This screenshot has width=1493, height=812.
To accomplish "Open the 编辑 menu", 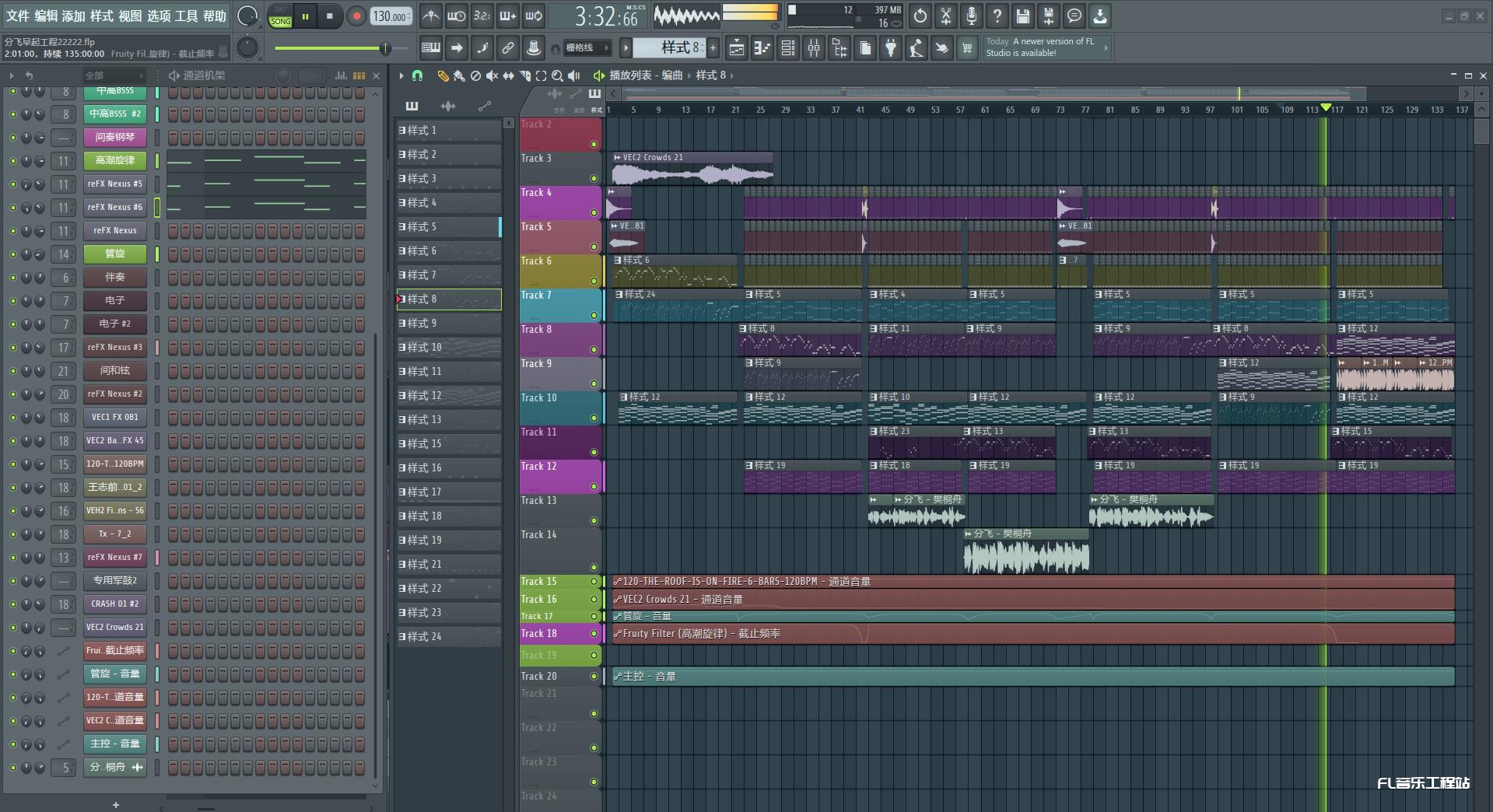I will [46, 16].
